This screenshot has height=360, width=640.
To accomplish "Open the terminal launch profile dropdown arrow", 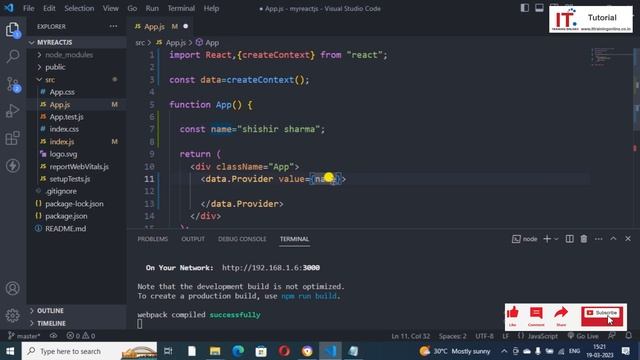I will click(x=556, y=239).
